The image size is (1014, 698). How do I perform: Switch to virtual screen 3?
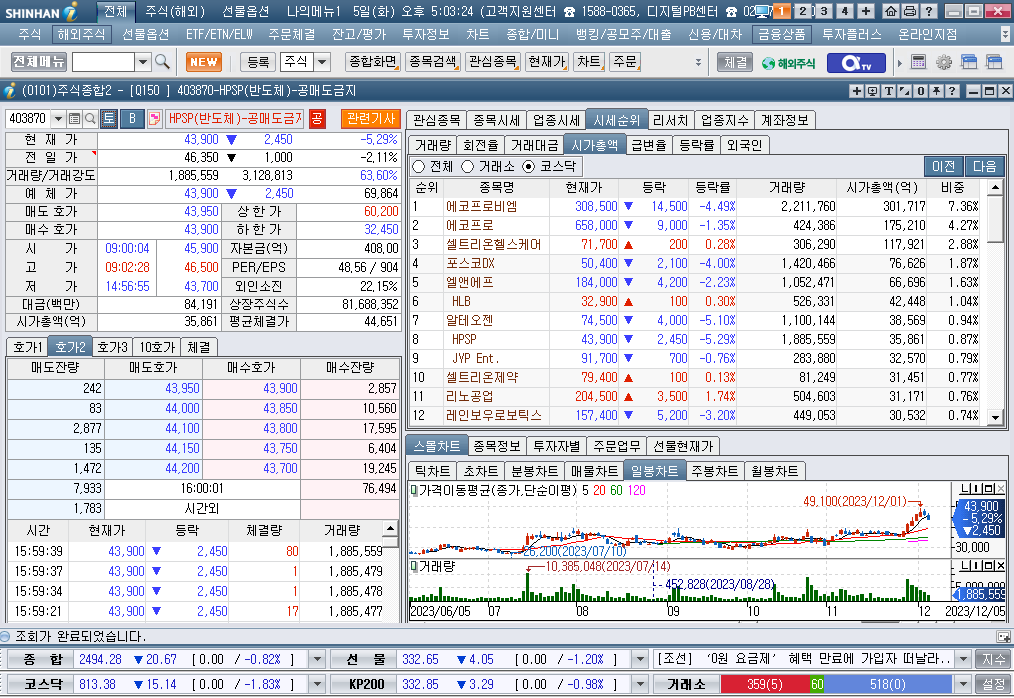[823, 11]
